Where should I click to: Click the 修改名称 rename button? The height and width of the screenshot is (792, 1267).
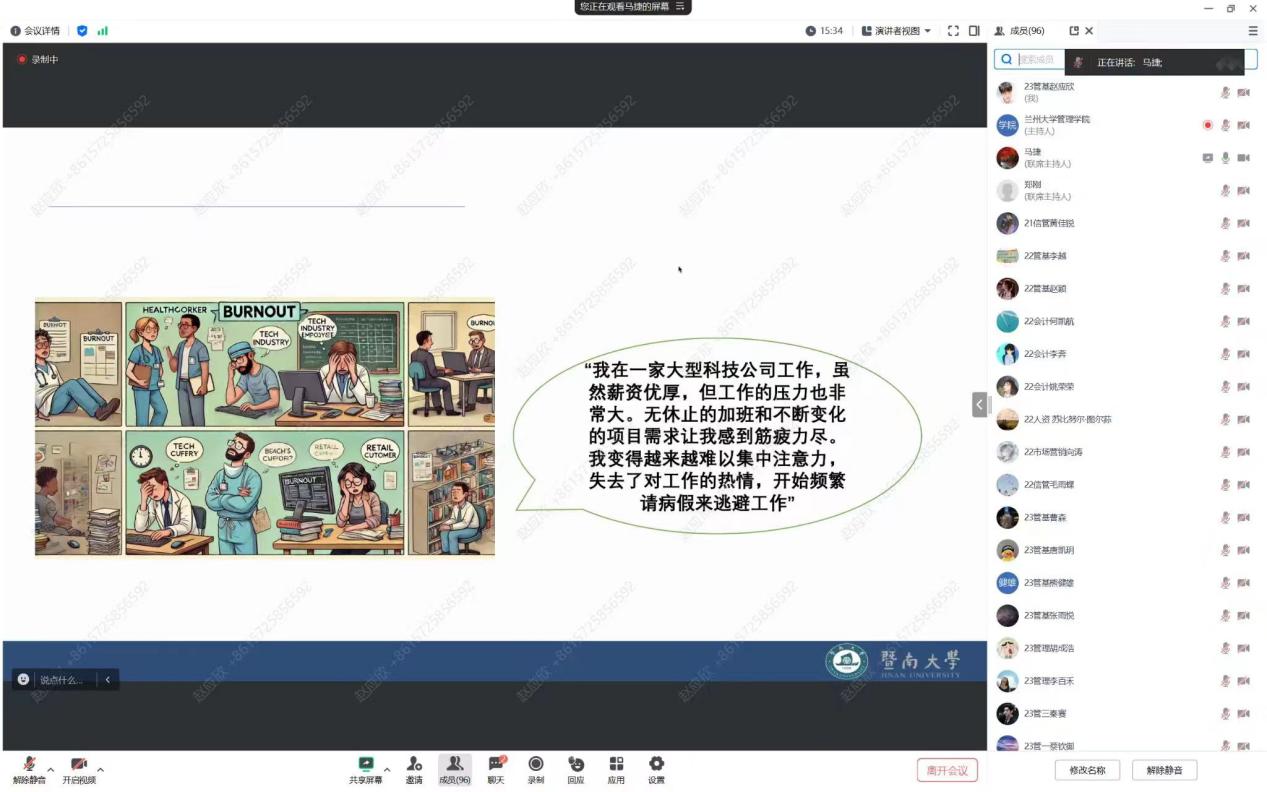click(x=1087, y=770)
